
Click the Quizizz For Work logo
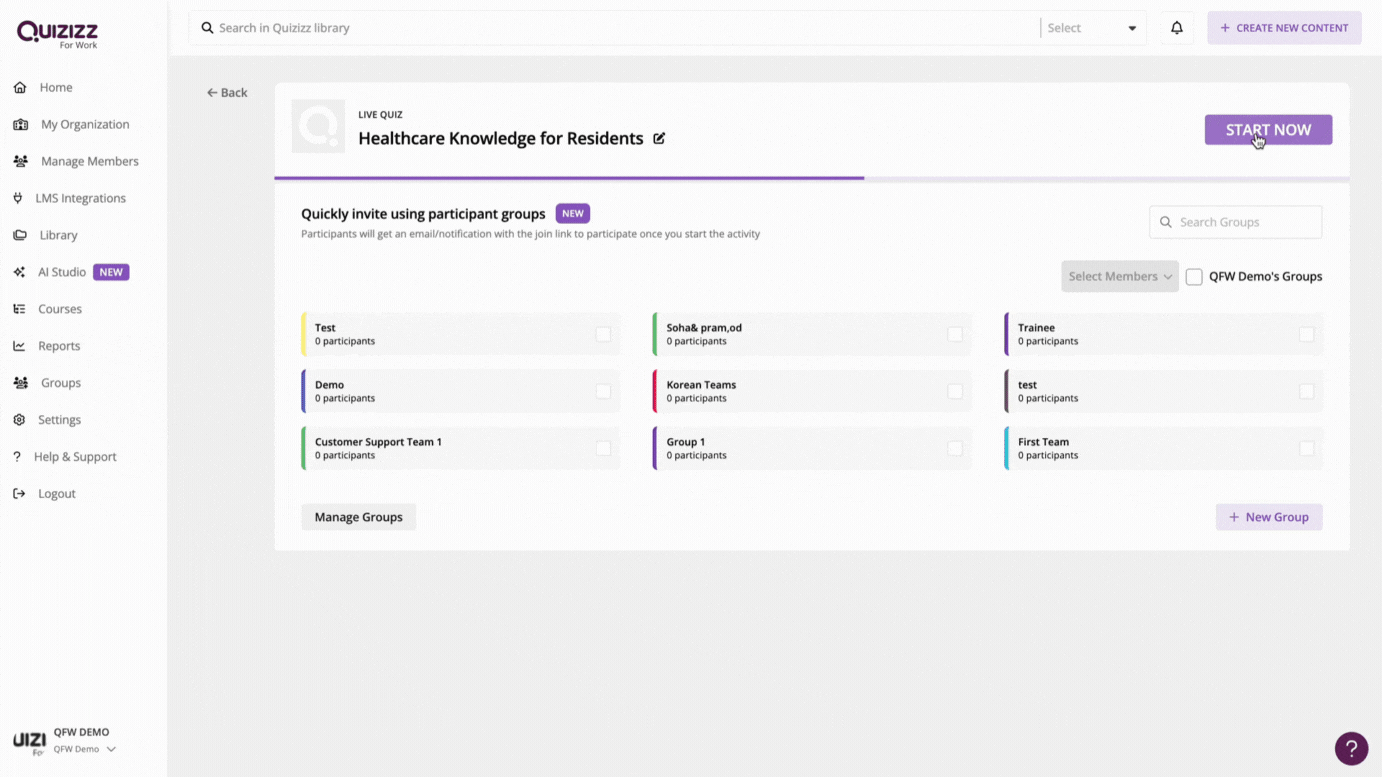(57, 33)
